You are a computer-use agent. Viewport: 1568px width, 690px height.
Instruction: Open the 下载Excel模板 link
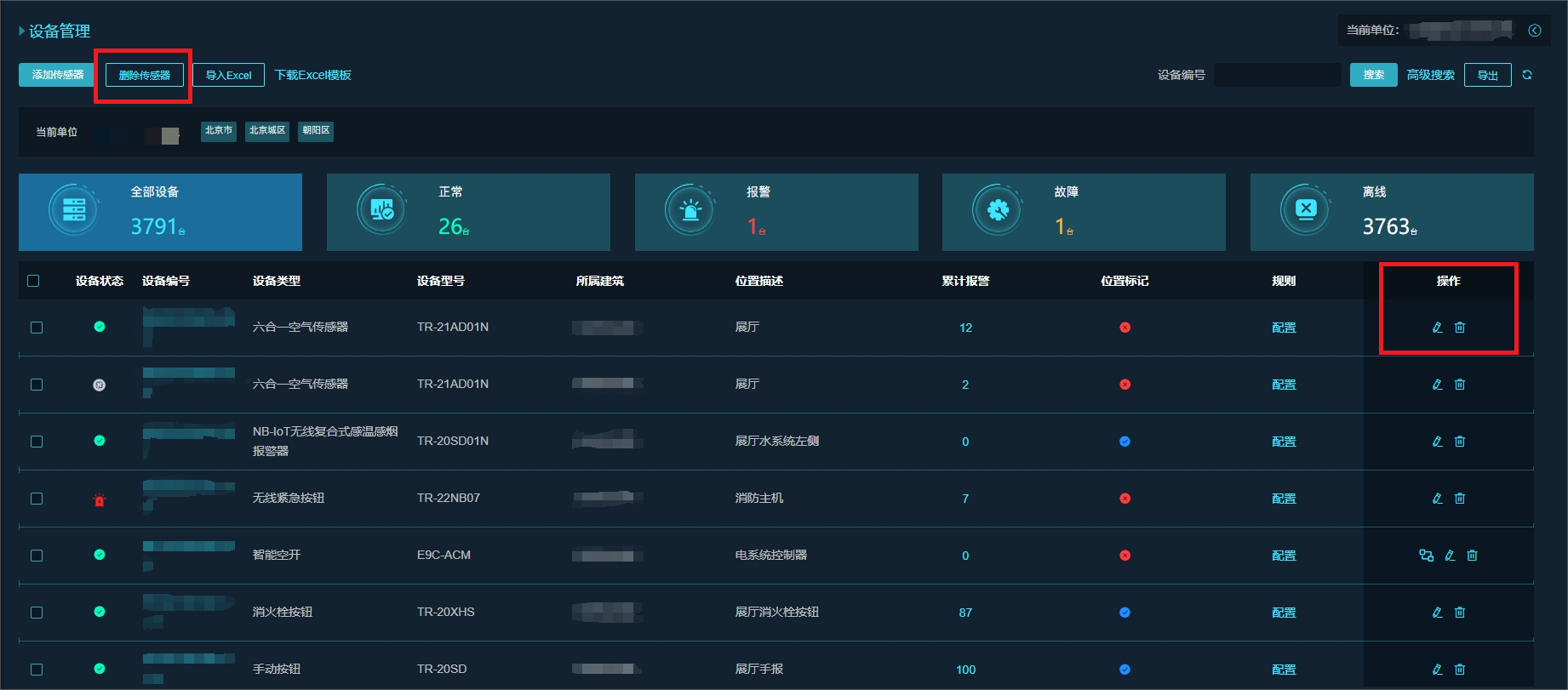coord(312,75)
